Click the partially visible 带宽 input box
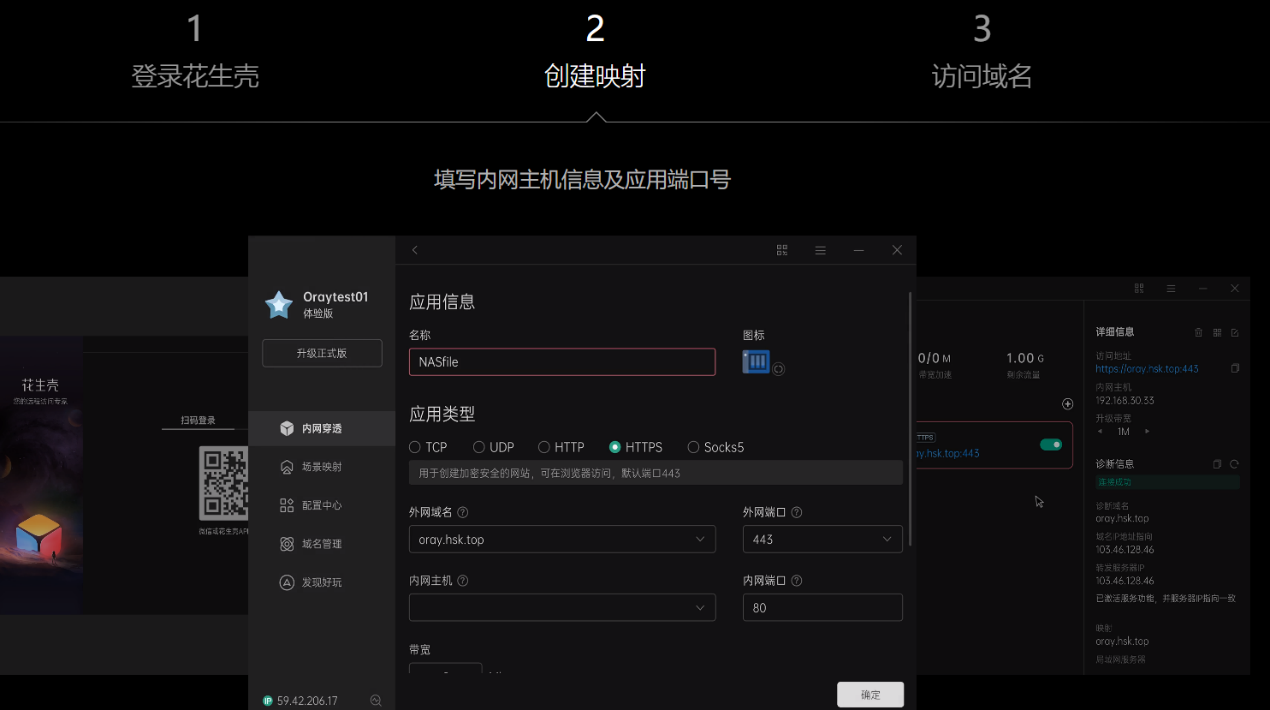The image size is (1270, 710). 446,668
